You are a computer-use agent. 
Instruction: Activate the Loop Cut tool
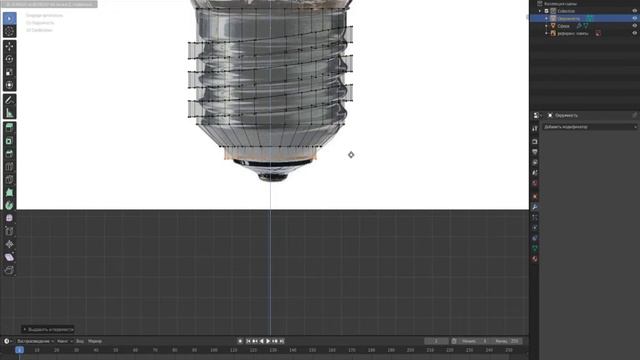(9, 167)
